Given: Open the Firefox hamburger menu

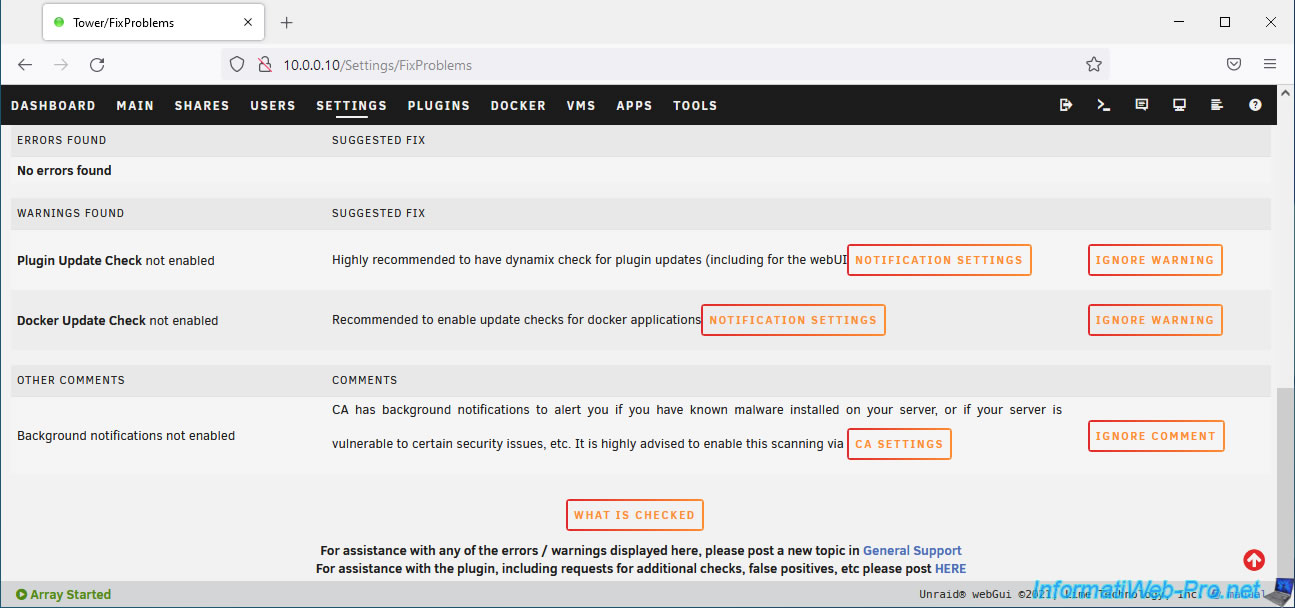Looking at the screenshot, I should [1270, 64].
